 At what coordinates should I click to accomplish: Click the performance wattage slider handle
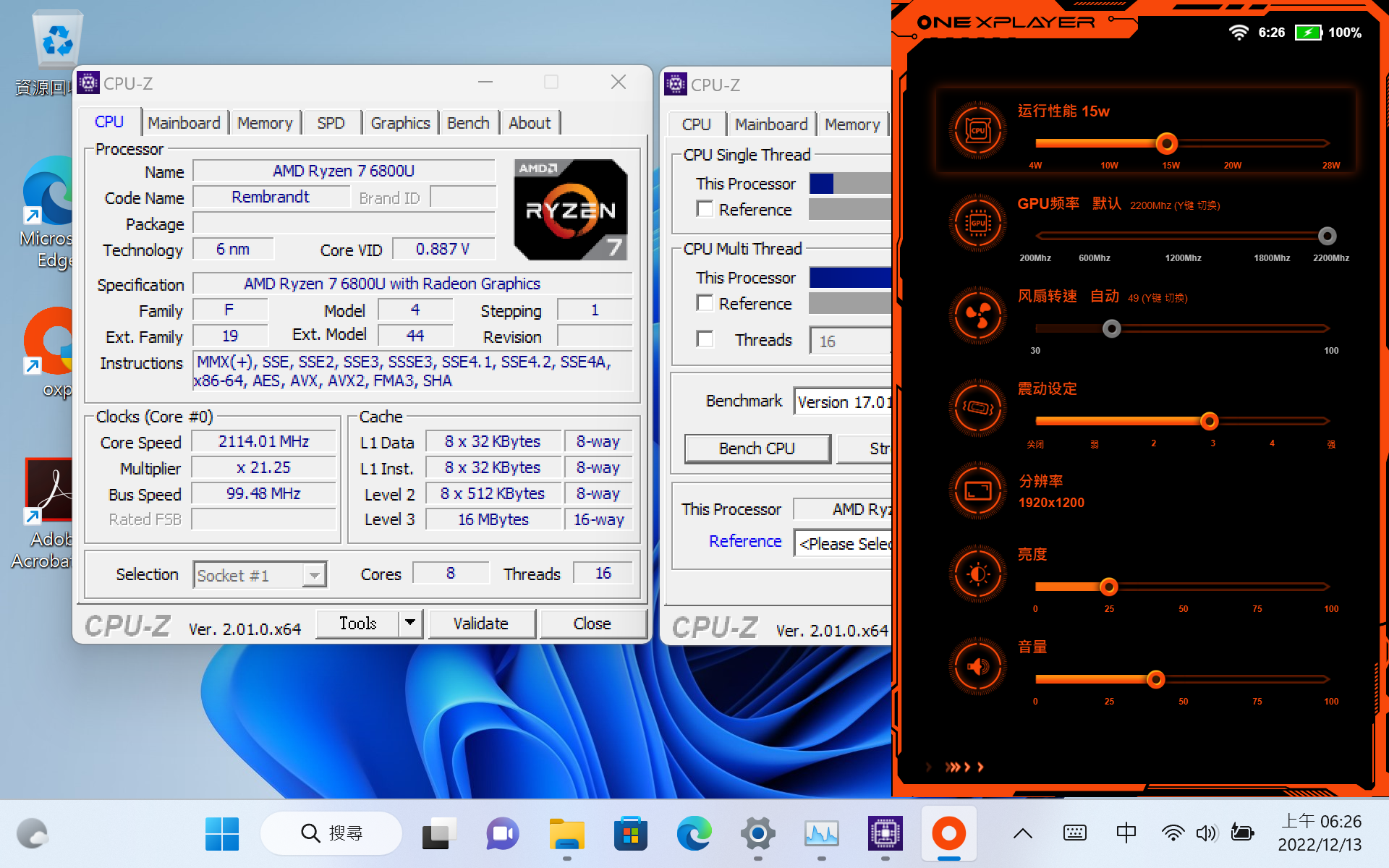tap(1166, 143)
